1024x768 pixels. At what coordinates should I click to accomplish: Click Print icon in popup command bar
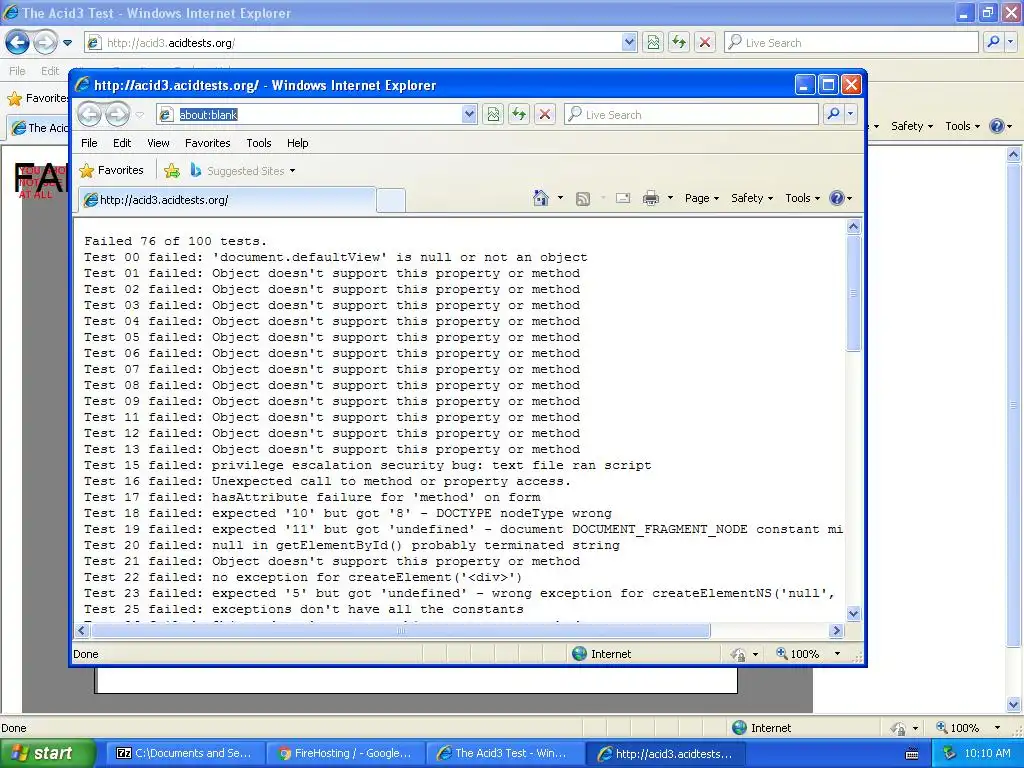coord(651,198)
